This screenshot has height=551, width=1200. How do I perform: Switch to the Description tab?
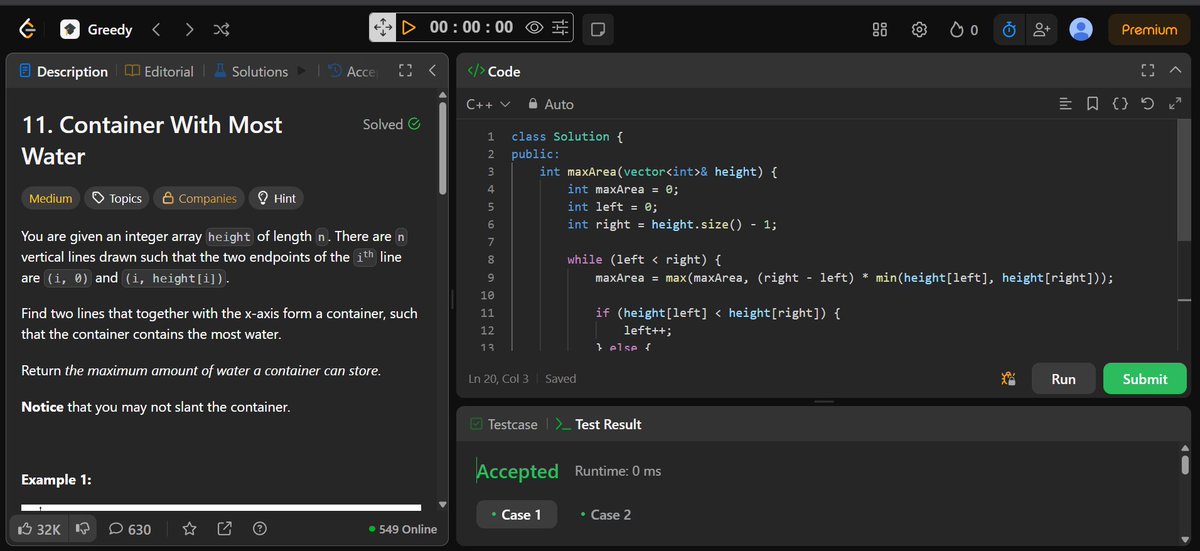pos(63,71)
